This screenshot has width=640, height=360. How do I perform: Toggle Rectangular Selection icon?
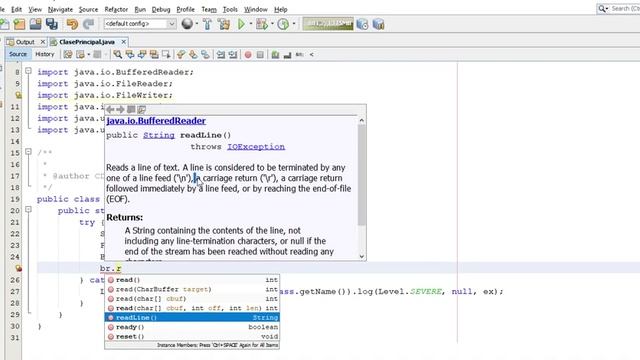(x=166, y=54)
